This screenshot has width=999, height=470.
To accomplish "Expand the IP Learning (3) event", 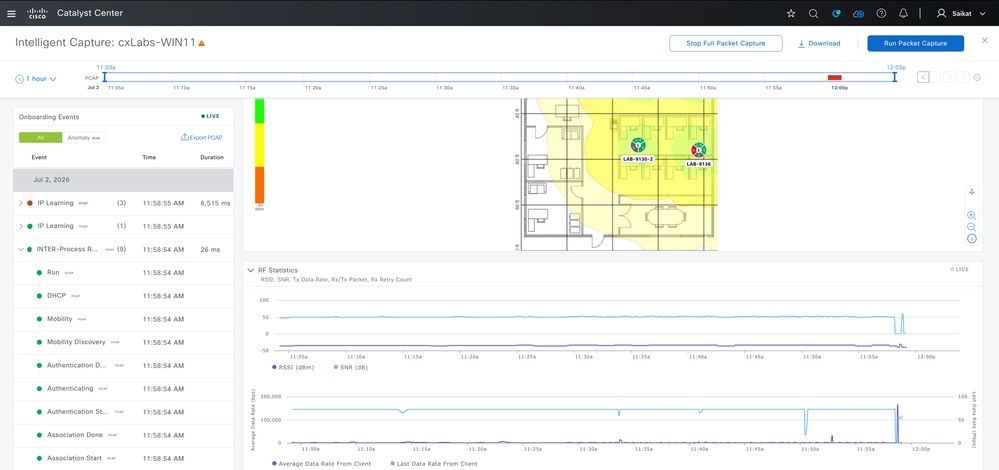I will click(x=20, y=203).
